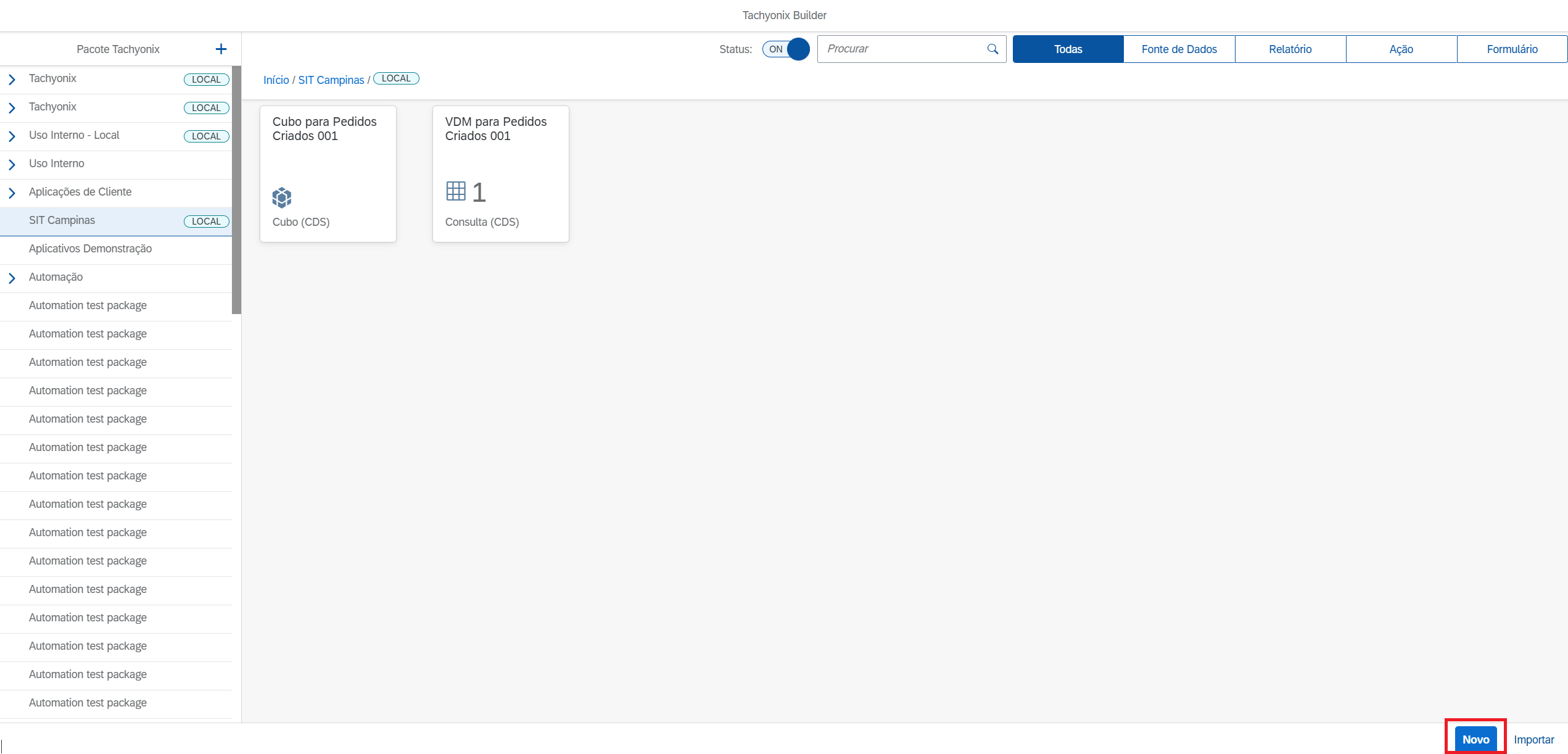1568x754 pixels.
Task: Switch to the Formulário tab
Action: [1512, 49]
